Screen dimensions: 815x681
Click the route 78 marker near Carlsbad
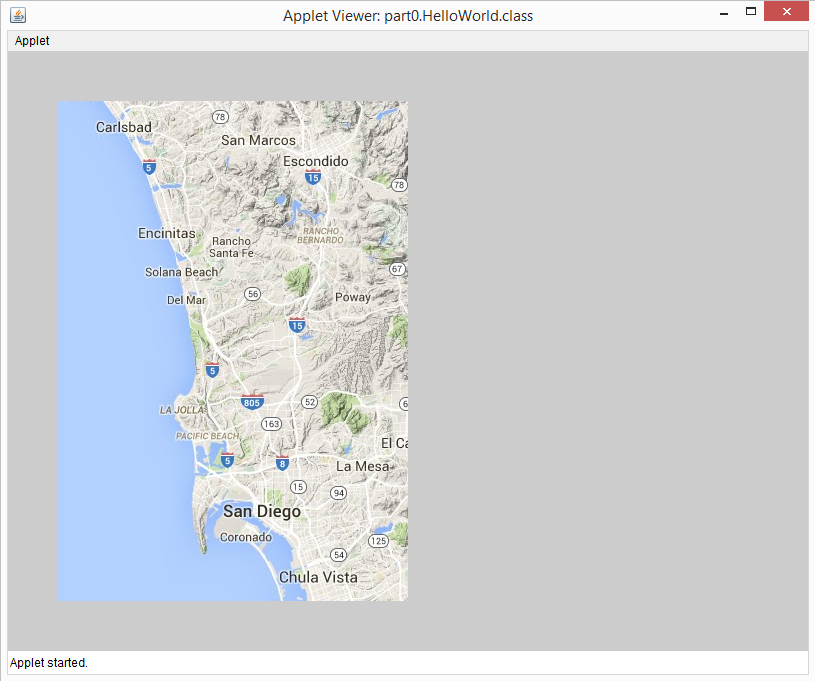click(220, 117)
